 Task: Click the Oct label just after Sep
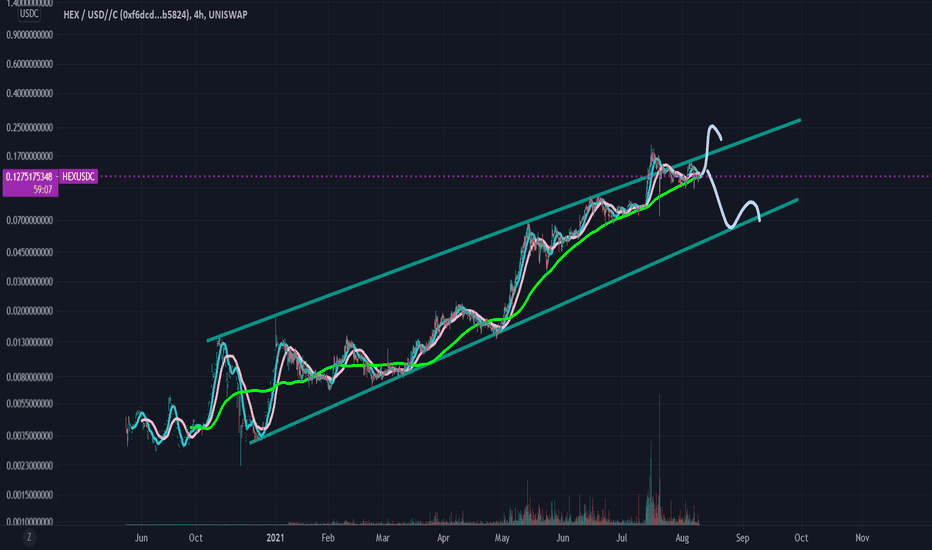click(801, 538)
